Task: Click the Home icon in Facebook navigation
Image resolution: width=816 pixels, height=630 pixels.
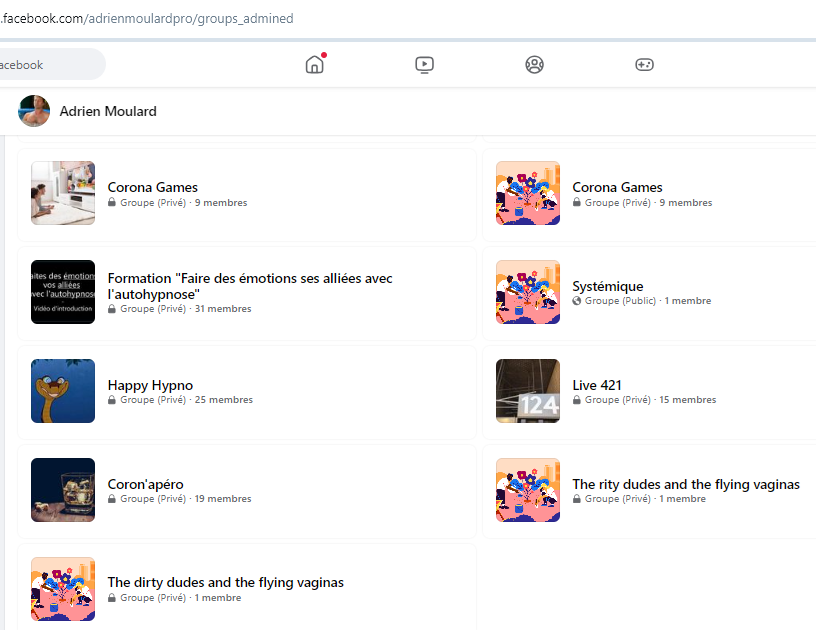Action: [x=315, y=65]
